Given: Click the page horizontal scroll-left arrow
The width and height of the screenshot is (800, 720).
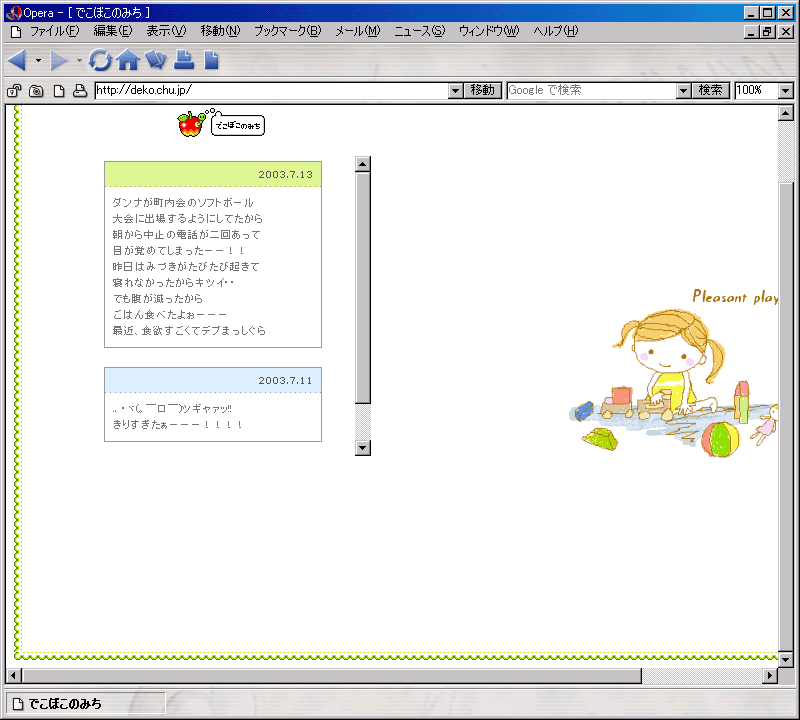Looking at the screenshot, I should pos(14,676).
